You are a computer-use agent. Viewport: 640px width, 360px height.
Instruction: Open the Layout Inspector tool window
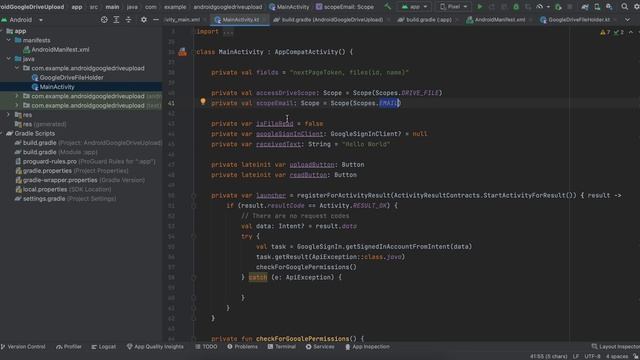[616, 347]
